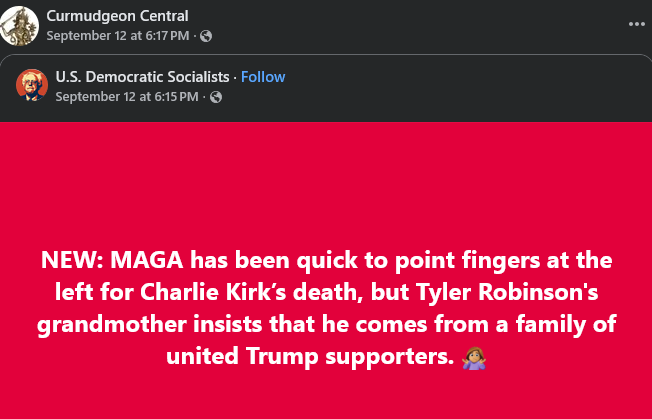Visit the U.S. Democratic Socialists page name

143,77
